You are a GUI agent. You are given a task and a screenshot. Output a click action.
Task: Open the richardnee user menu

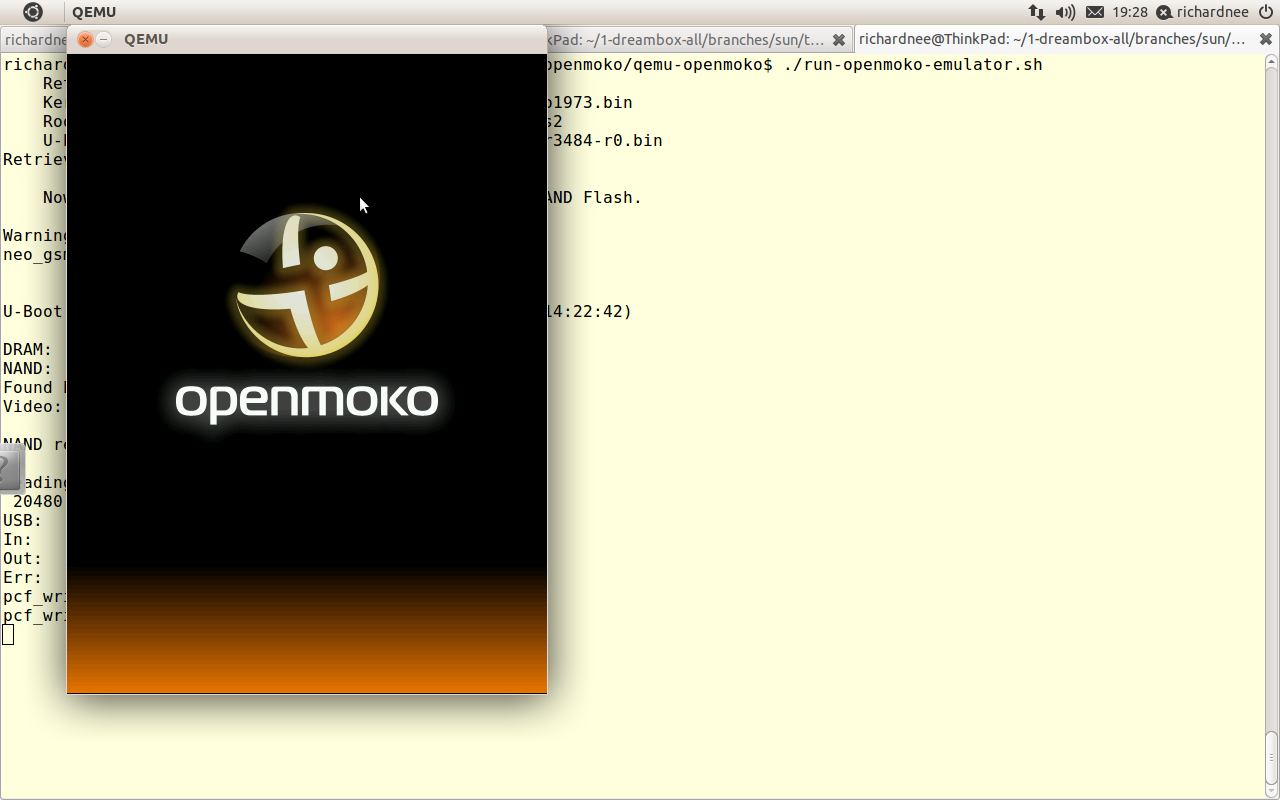1202,12
